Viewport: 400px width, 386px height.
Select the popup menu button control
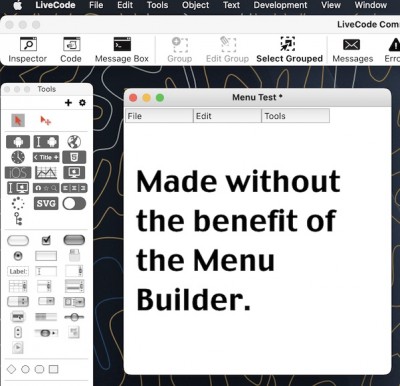[x=18, y=317]
